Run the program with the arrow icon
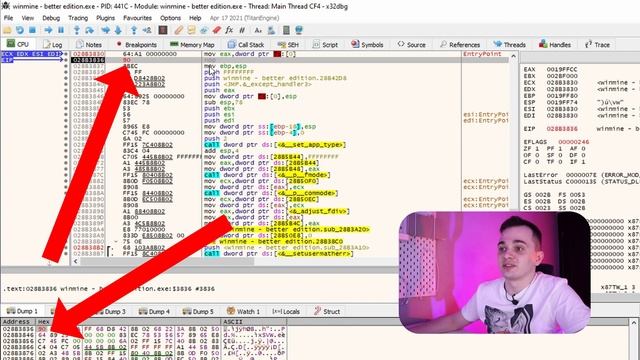640x360 pixels. tap(48, 30)
